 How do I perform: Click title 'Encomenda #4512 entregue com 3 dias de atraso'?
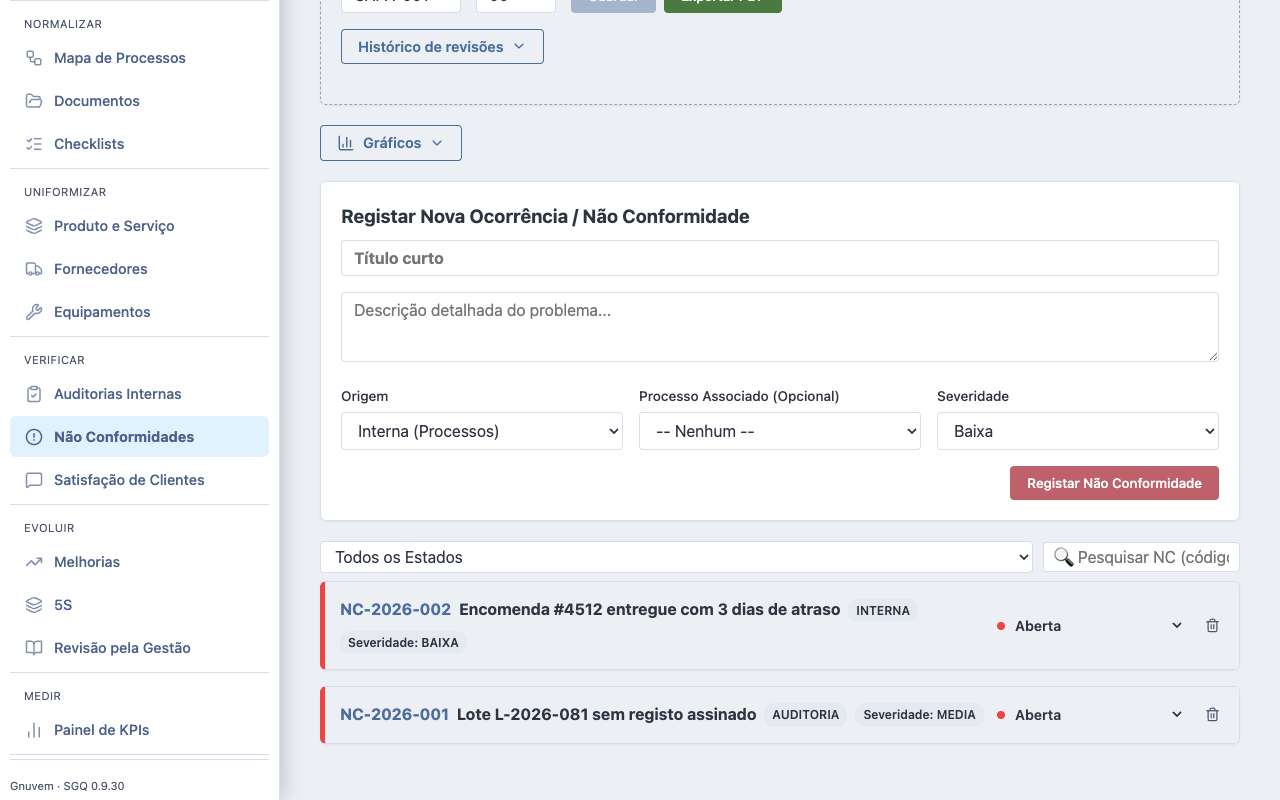650,609
